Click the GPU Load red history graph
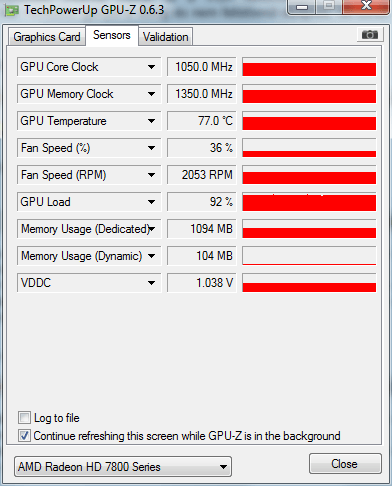The width and height of the screenshot is (392, 486). pos(309,202)
